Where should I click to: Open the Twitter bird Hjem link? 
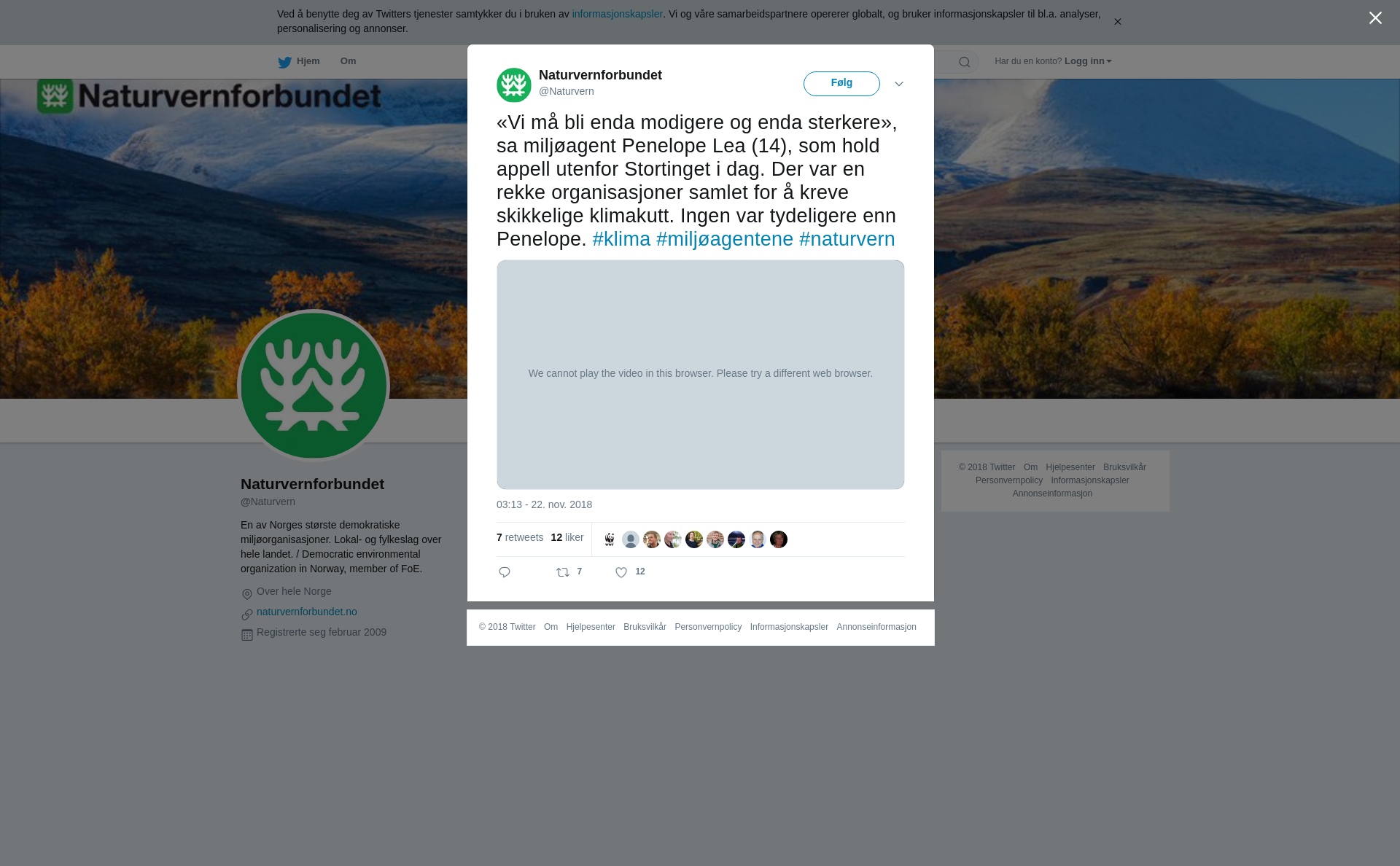click(299, 61)
